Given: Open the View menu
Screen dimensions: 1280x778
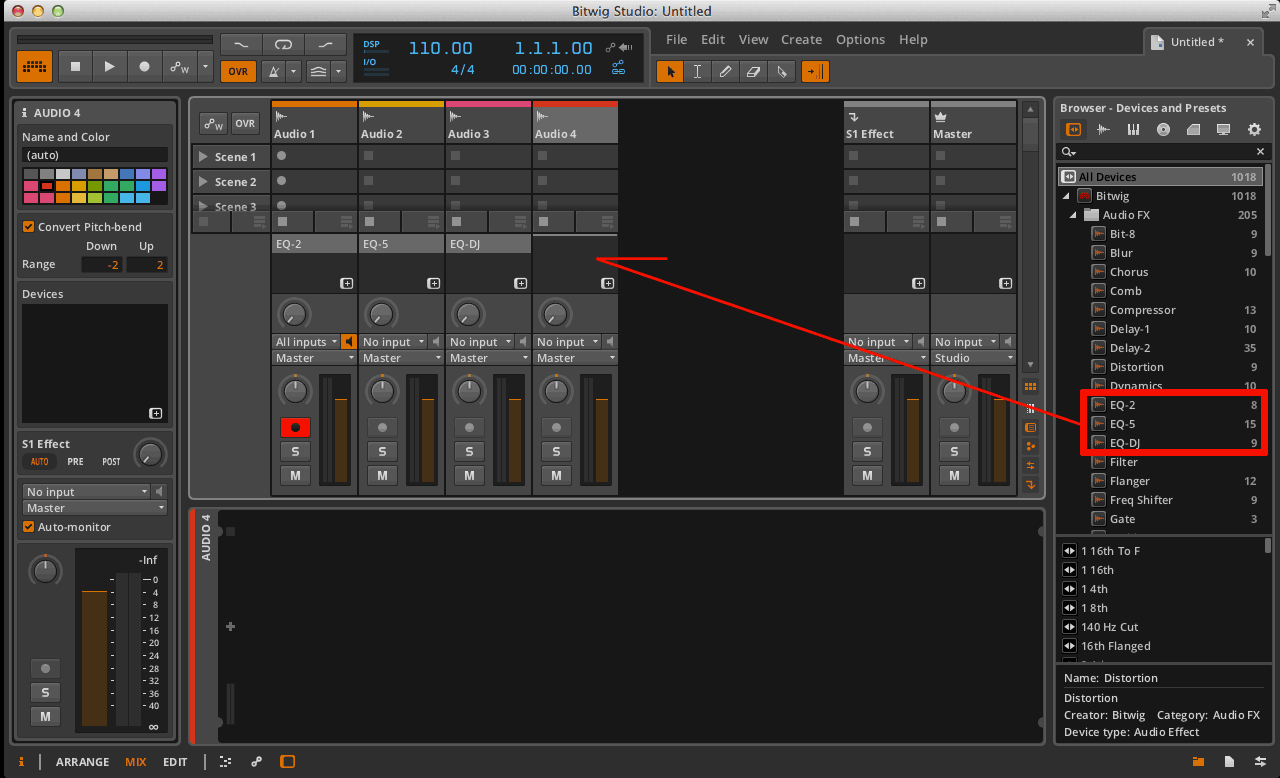Looking at the screenshot, I should tap(753, 40).
